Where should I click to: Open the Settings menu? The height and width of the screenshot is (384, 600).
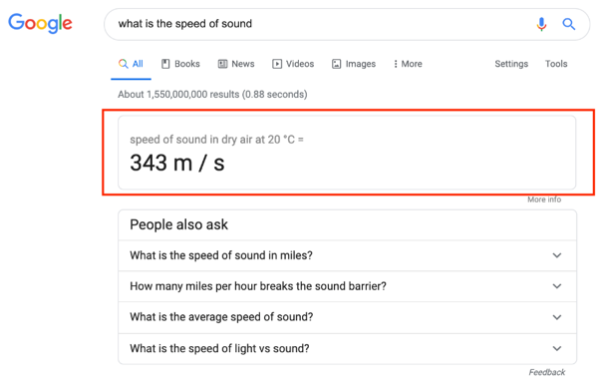tap(511, 64)
